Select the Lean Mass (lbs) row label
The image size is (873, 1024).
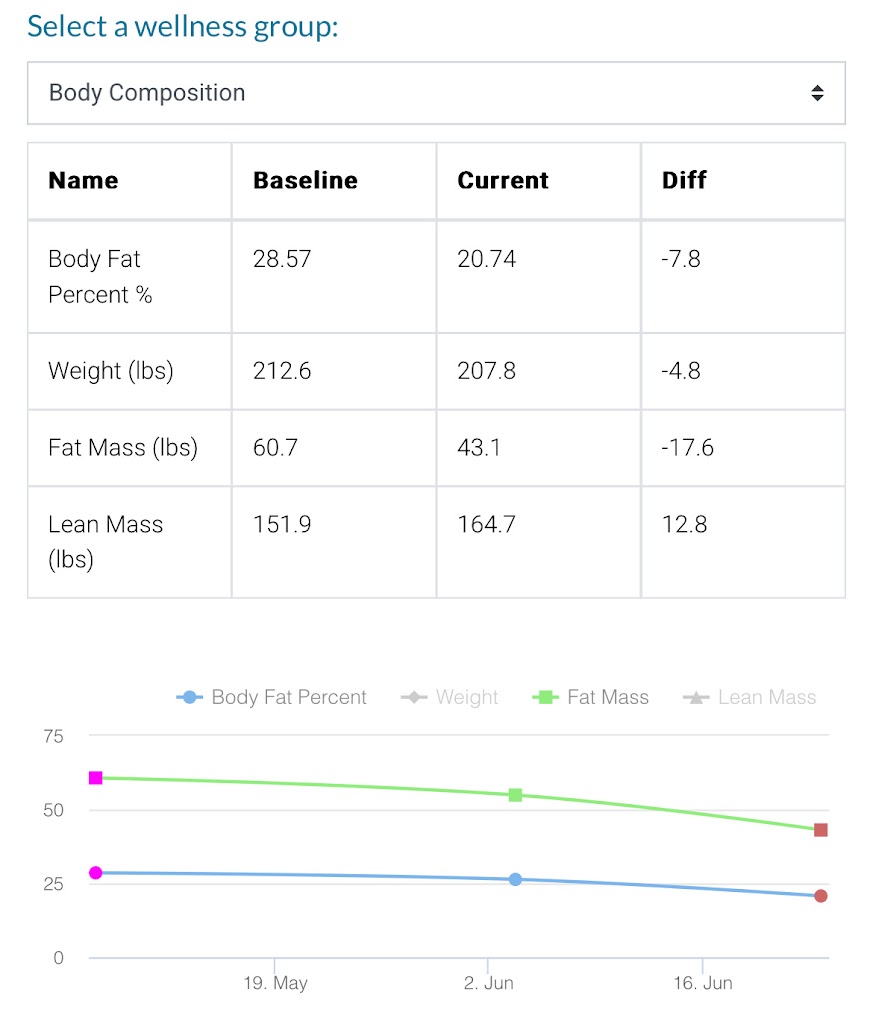coord(105,541)
